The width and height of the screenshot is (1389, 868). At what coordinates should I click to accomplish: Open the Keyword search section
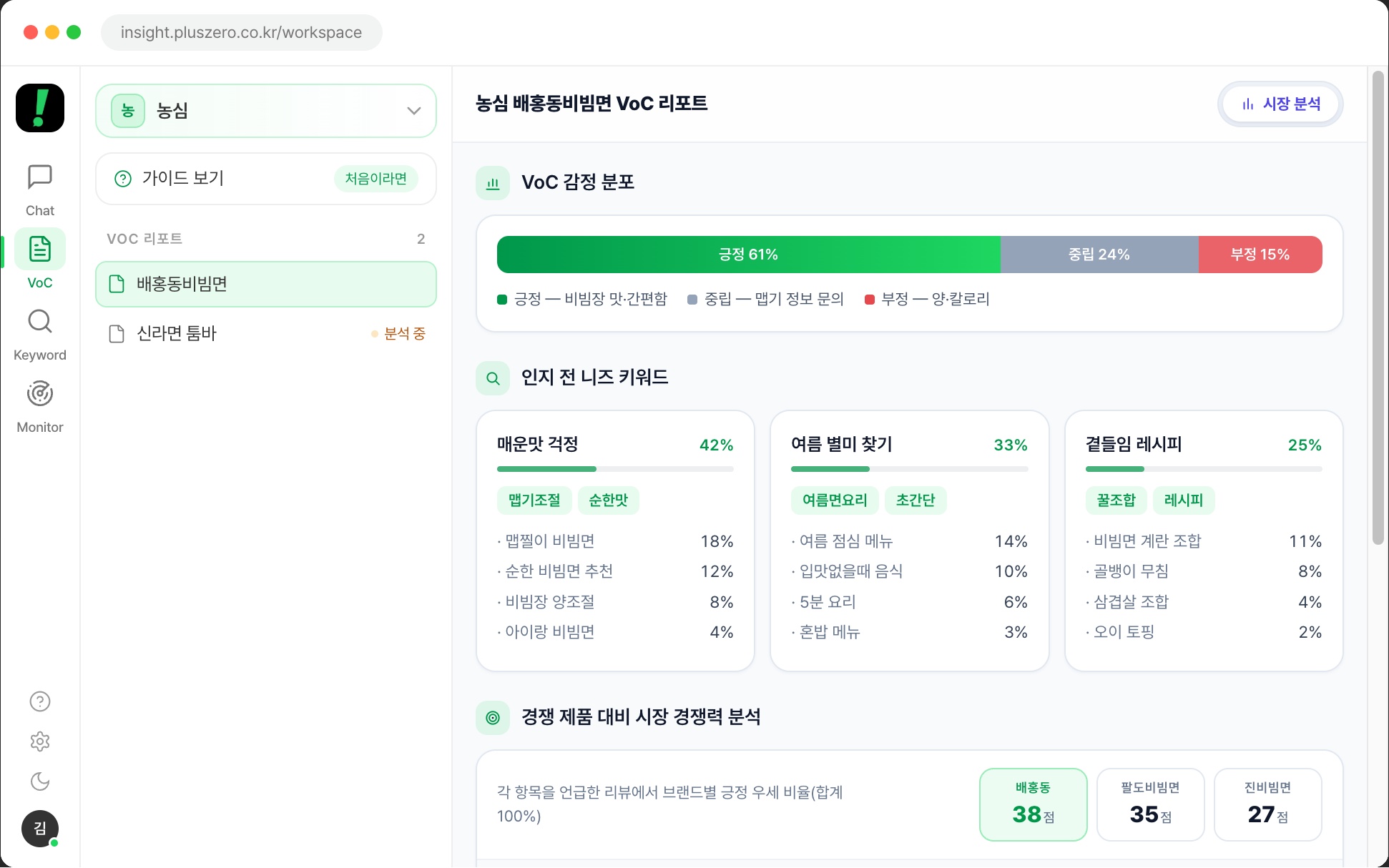coord(40,335)
